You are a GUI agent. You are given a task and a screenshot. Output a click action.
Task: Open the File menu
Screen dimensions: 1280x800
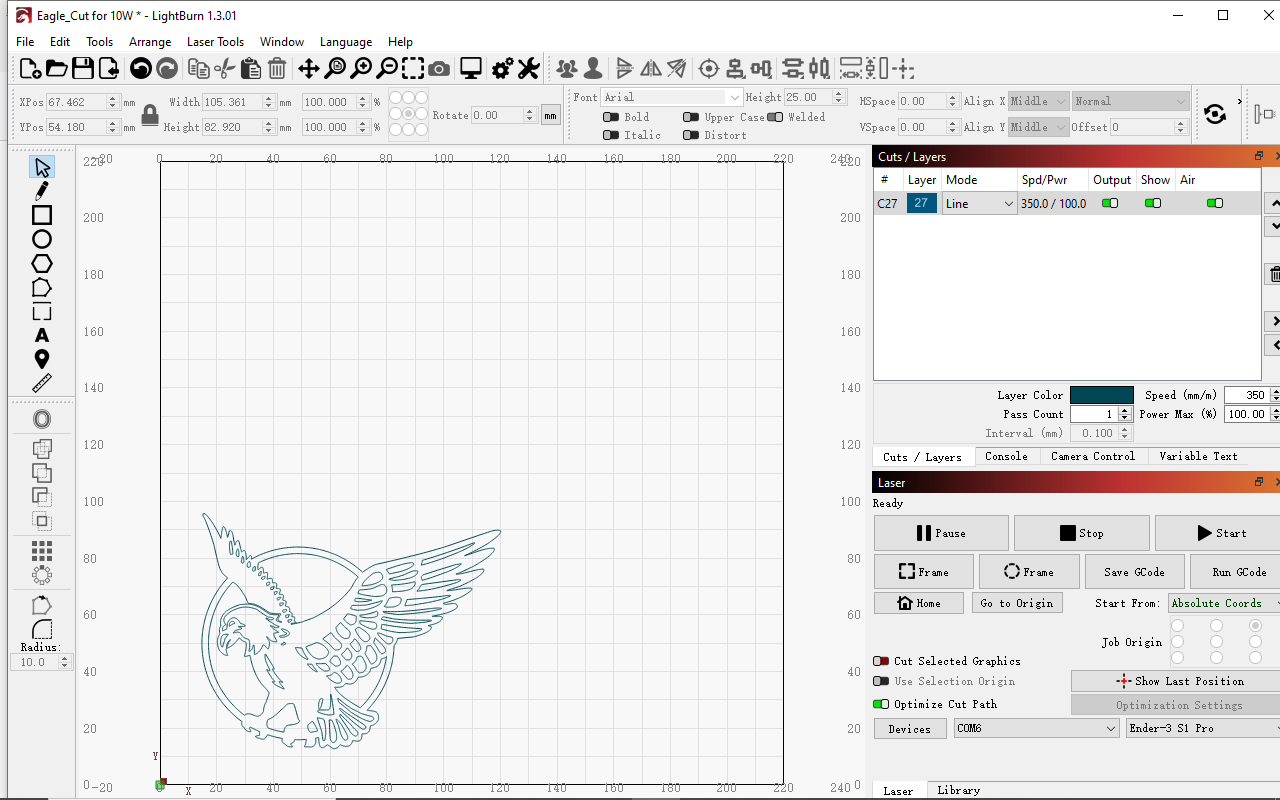[25, 42]
